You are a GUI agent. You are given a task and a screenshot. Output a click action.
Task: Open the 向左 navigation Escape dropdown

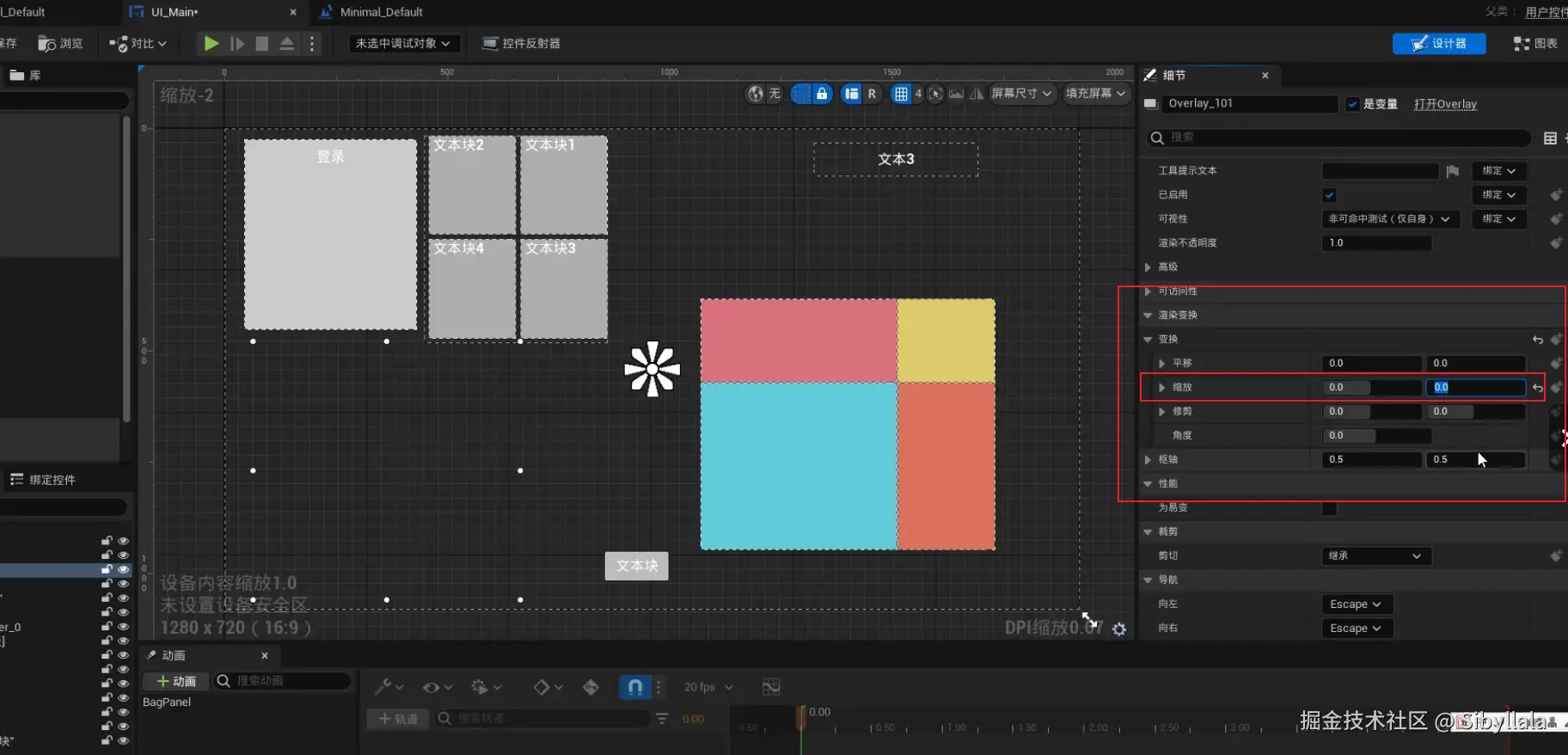[x=1356, y=605]
